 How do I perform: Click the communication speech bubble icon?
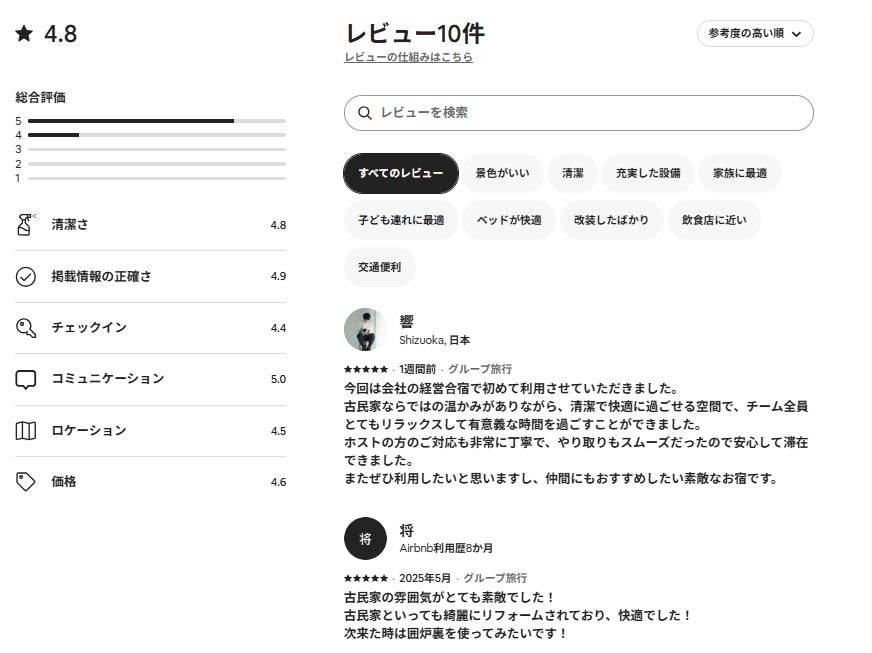pos(26,380)
